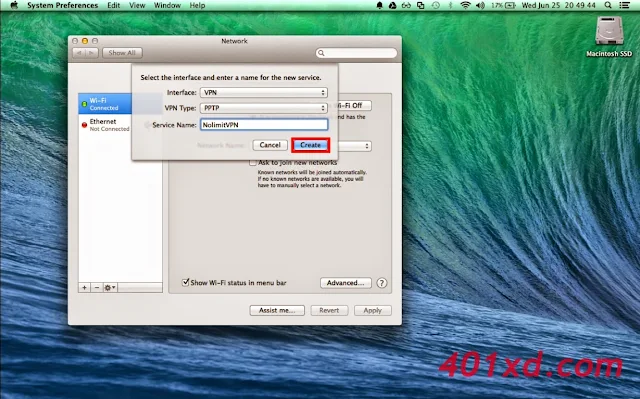Open the gear action menu below services

(x=110, y=288)
